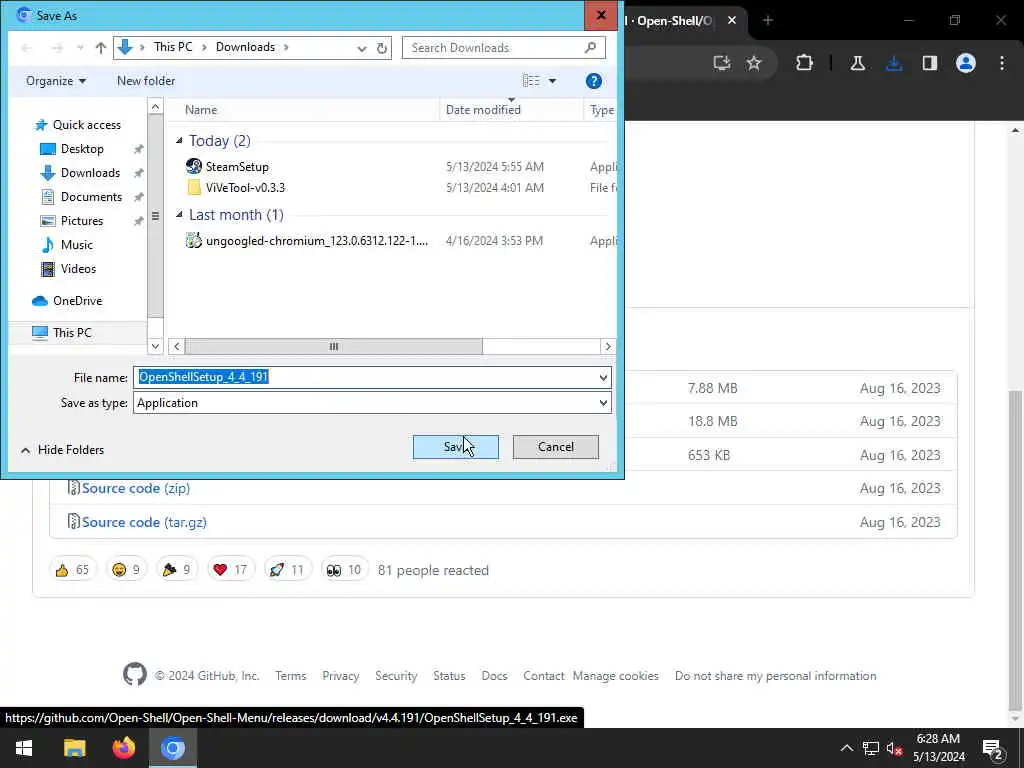Click the Search Downloads field
This screenshot has width=1024, height=768.
pos(504,48)
